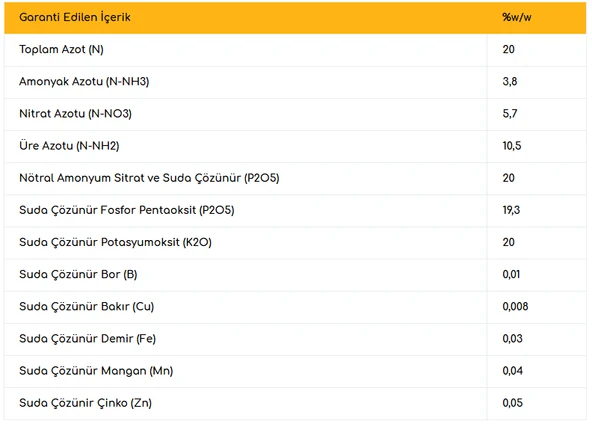The image size is (592, 433).
Task: Select 'Suda Çözünür Fosfor Pentaoksit (P2O5)' label
Action: click(127, 210)
